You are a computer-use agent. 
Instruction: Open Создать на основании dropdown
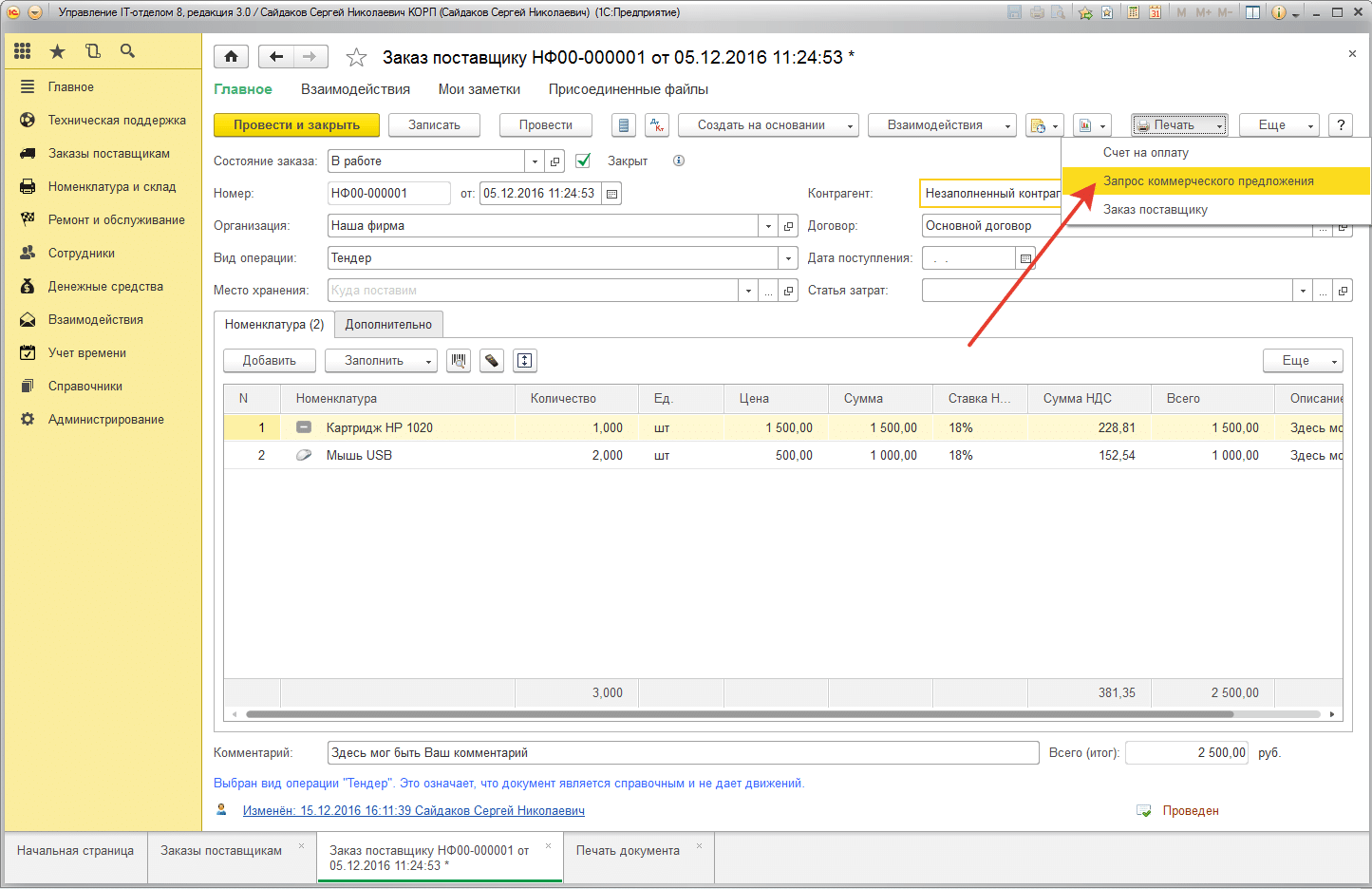tap(768, 125)
